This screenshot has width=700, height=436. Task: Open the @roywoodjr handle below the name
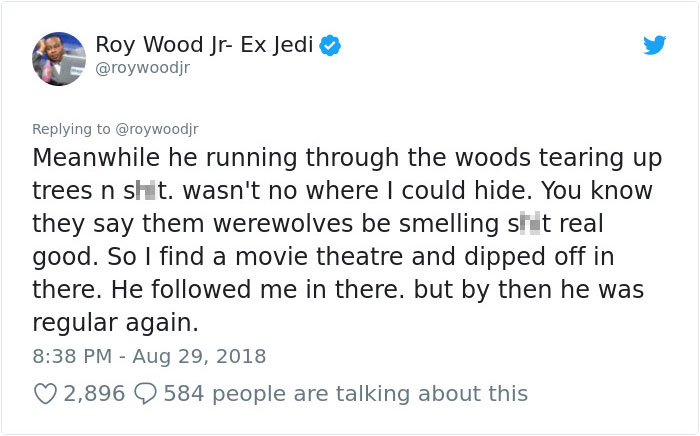click(x=143, y=68)
